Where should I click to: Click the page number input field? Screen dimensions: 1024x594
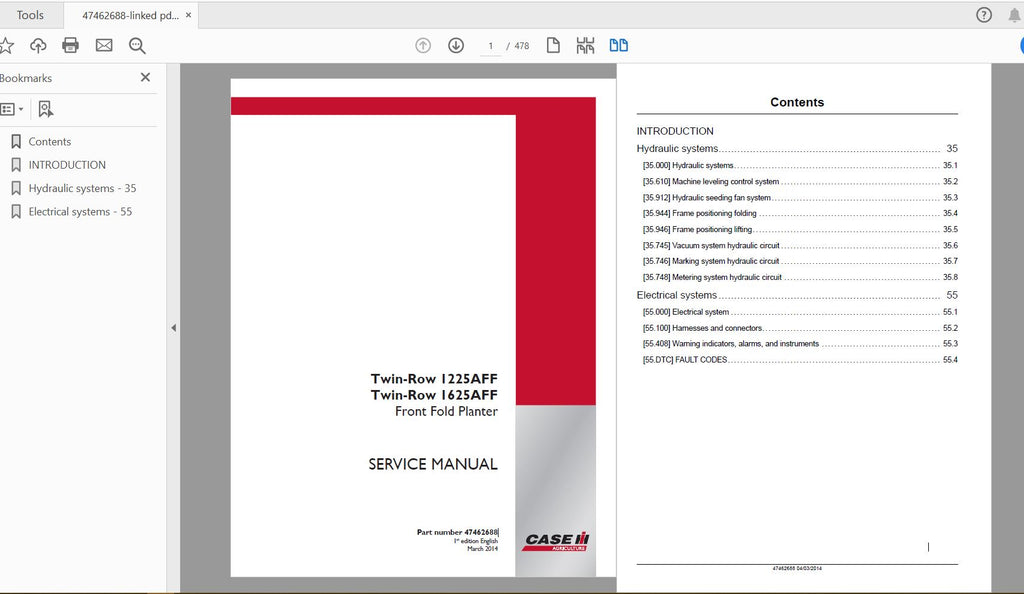(490, 46)
